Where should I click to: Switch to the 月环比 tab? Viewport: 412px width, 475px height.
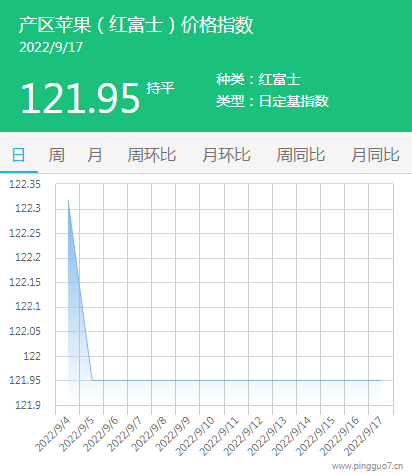(x=226, y=155)
